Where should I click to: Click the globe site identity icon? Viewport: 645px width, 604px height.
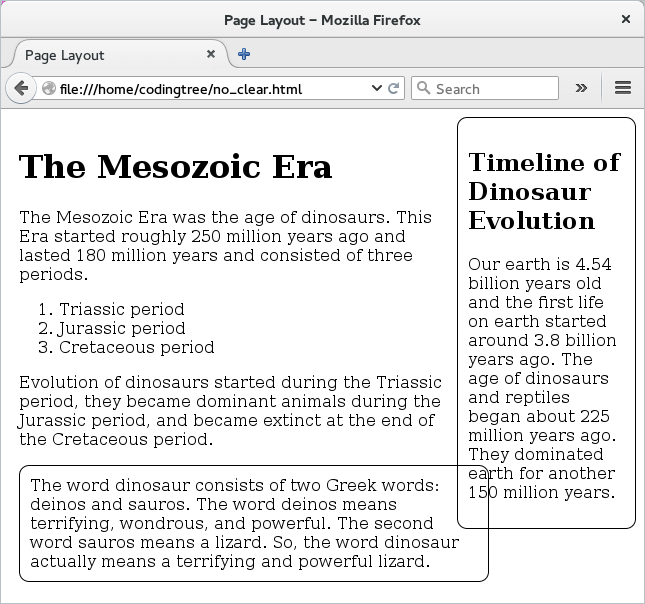pyautogui.click(x=48, y=89)
